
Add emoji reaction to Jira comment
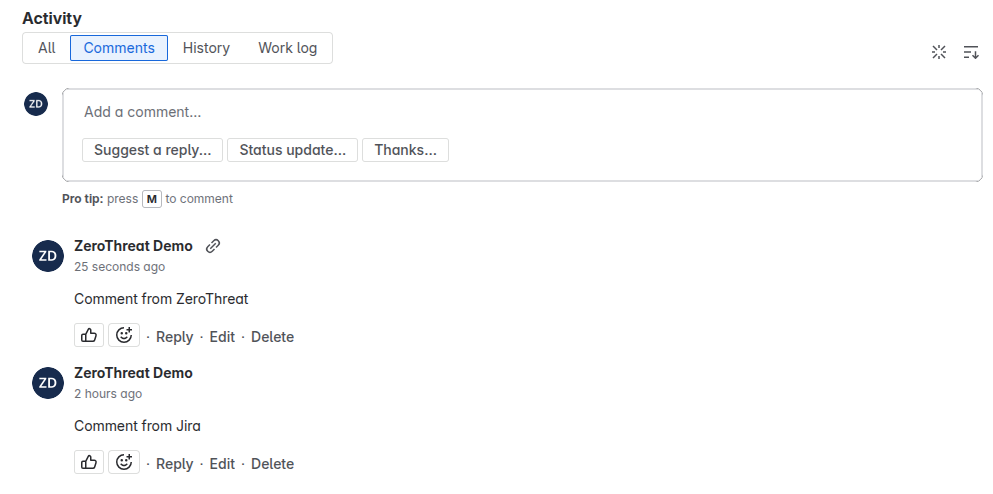point(124,462)
